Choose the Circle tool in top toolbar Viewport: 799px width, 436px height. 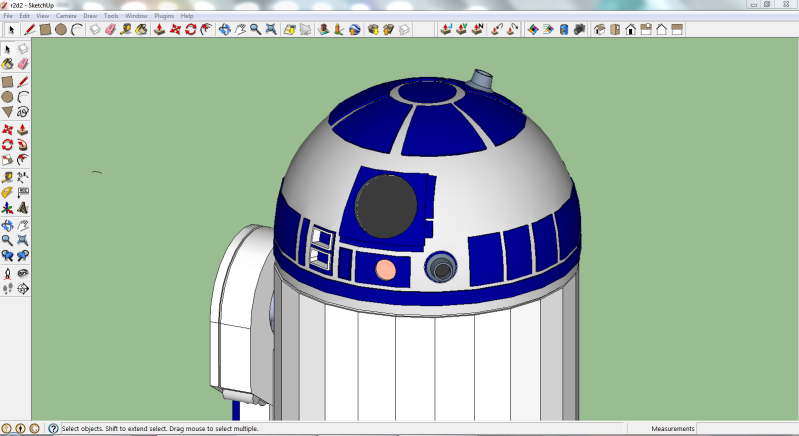point(61,30)
